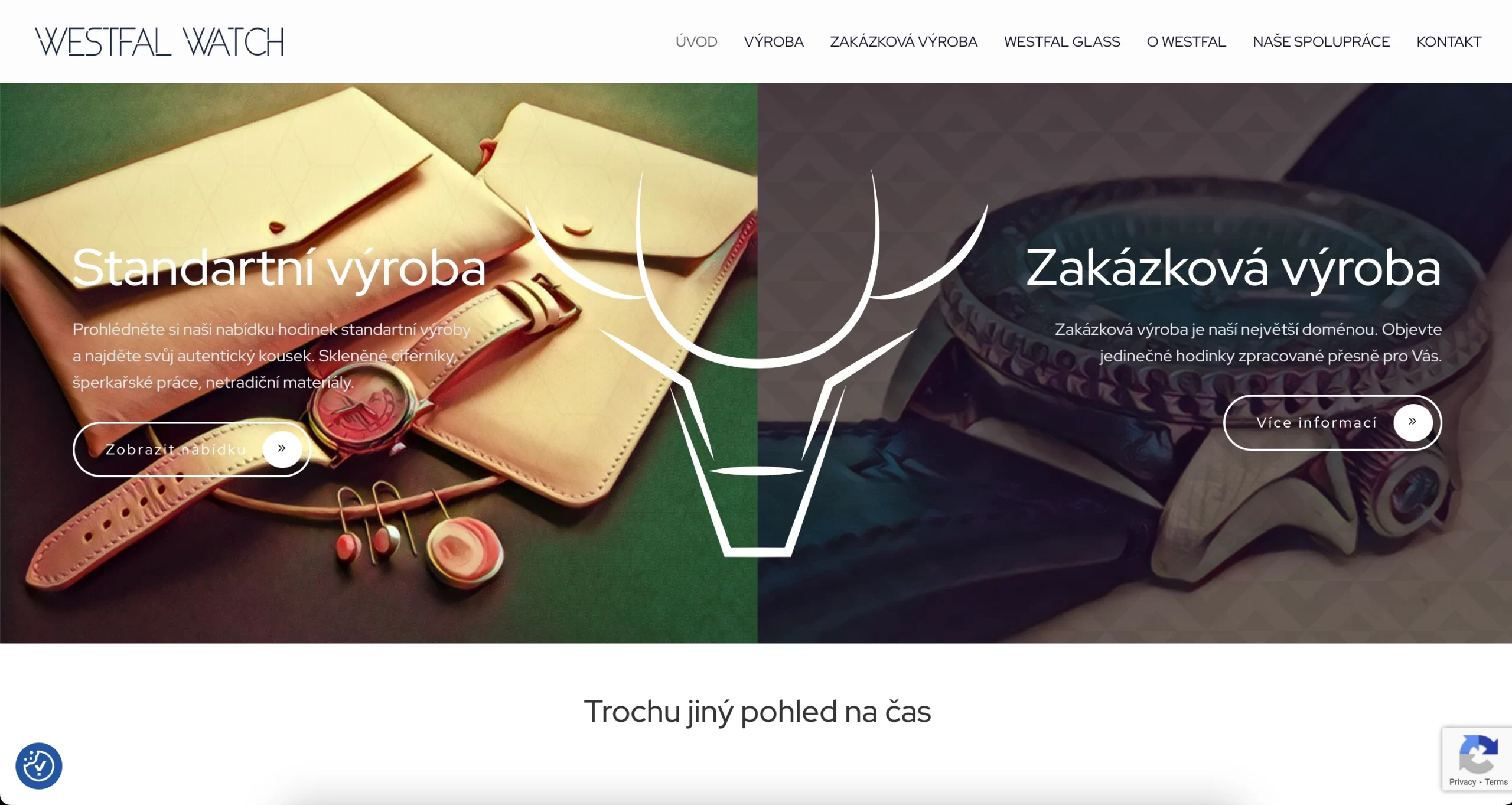1512x805 pixels.
Task: Open the WESTFAL GLASS section
Action: (x=1062, y=41)
